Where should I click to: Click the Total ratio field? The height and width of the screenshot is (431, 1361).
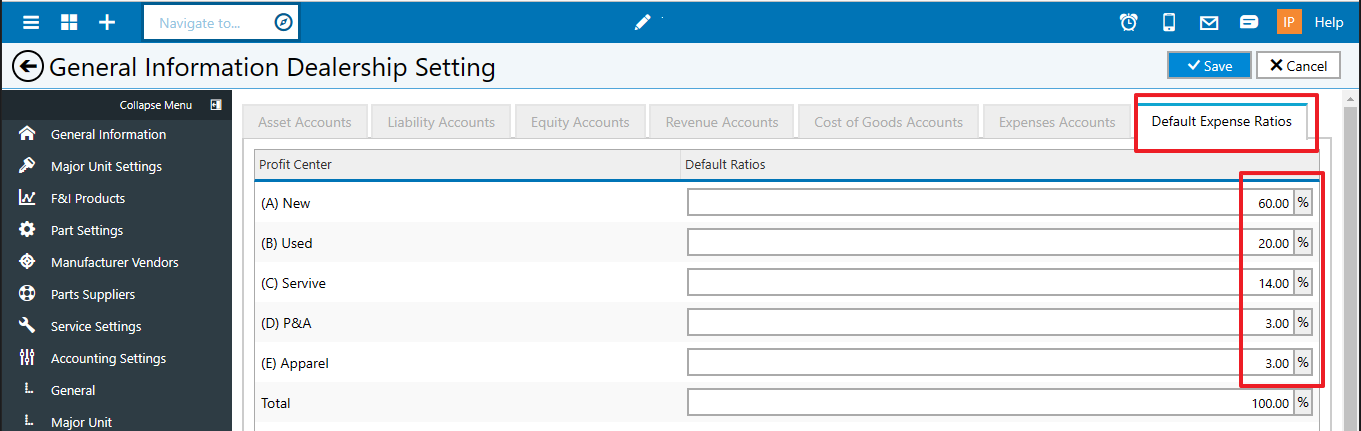point(991,403)
